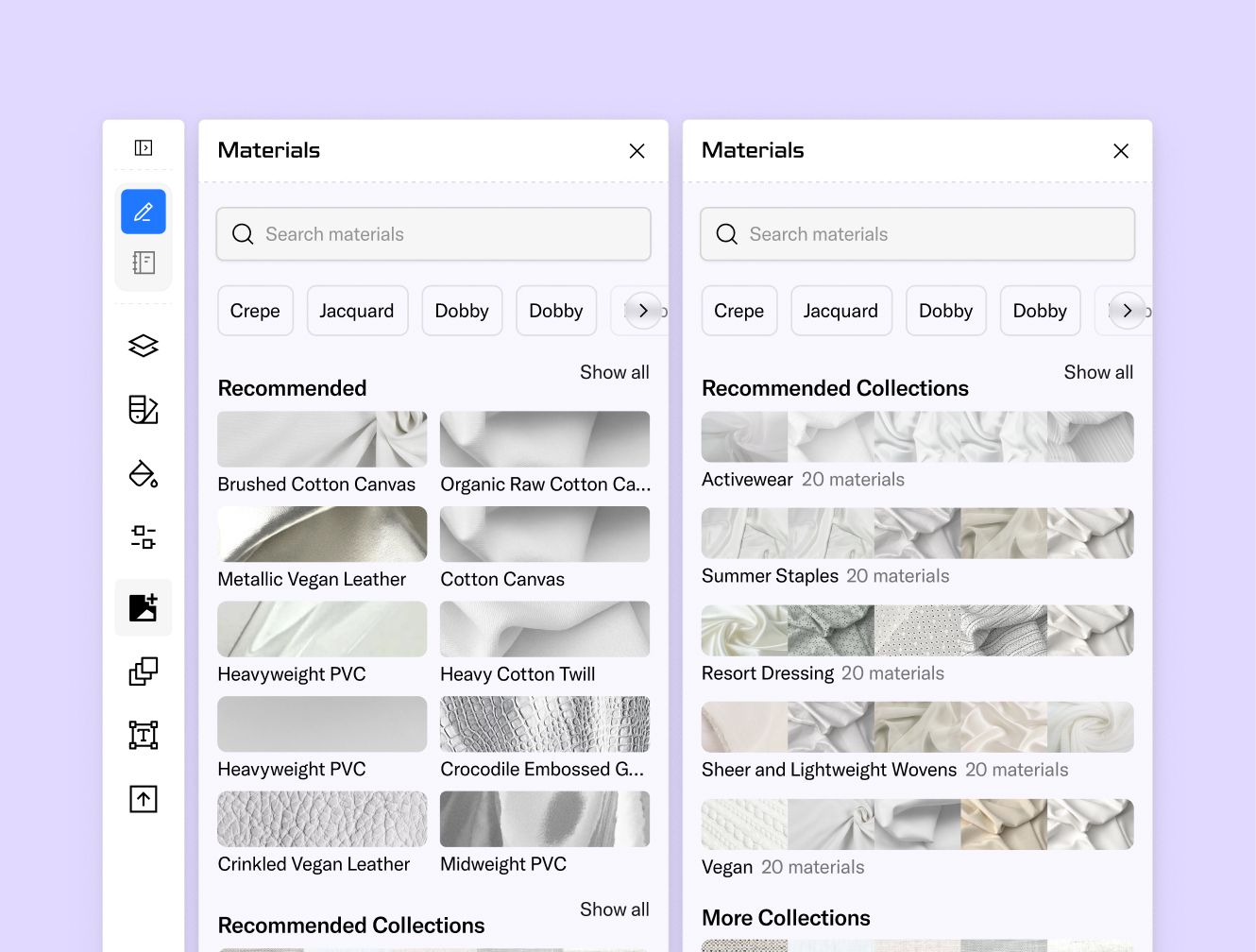Choose Crinkled Vegan Leather swatch

[x=322, y=819]
